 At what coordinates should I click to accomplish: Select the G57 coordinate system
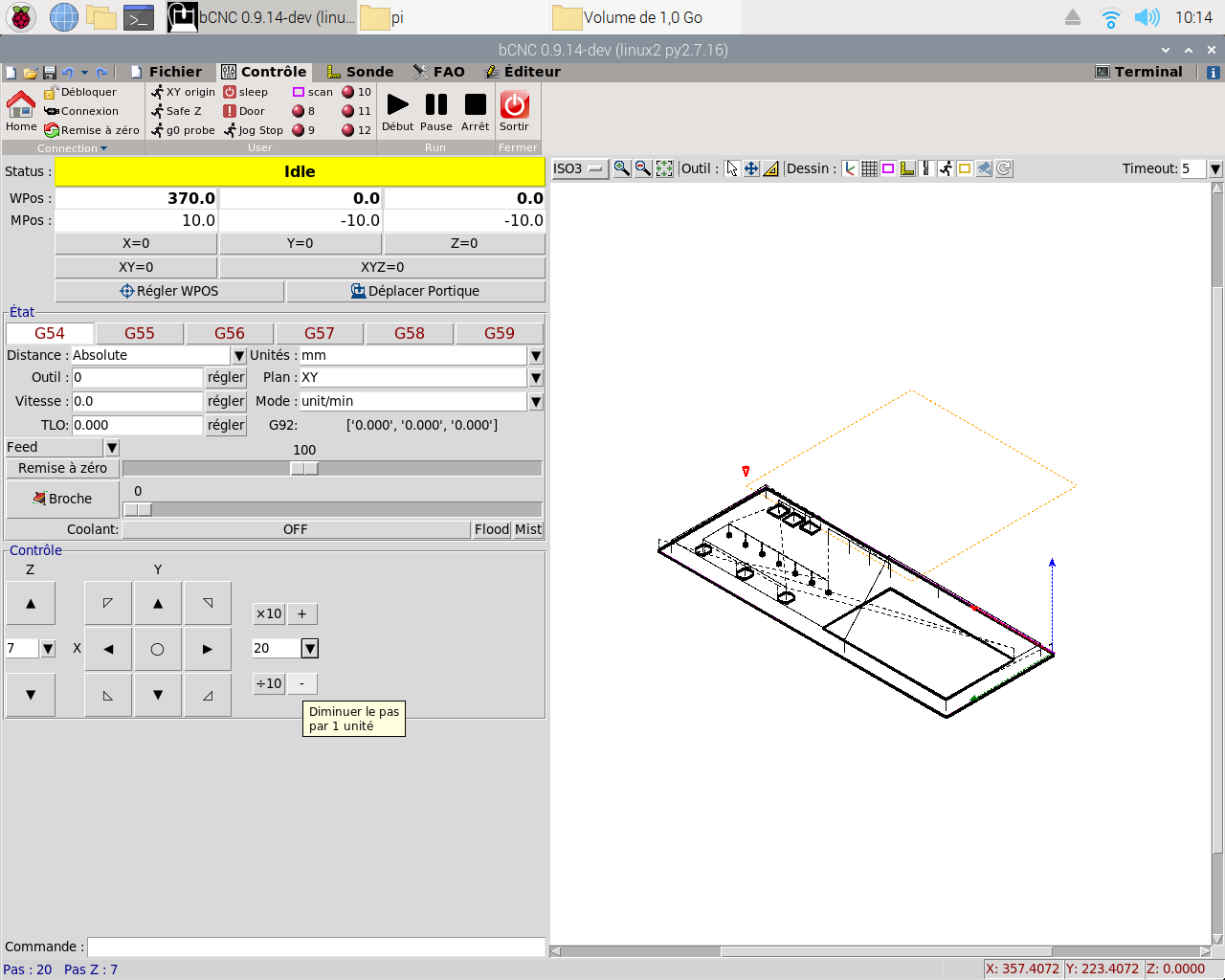(320, 333)
